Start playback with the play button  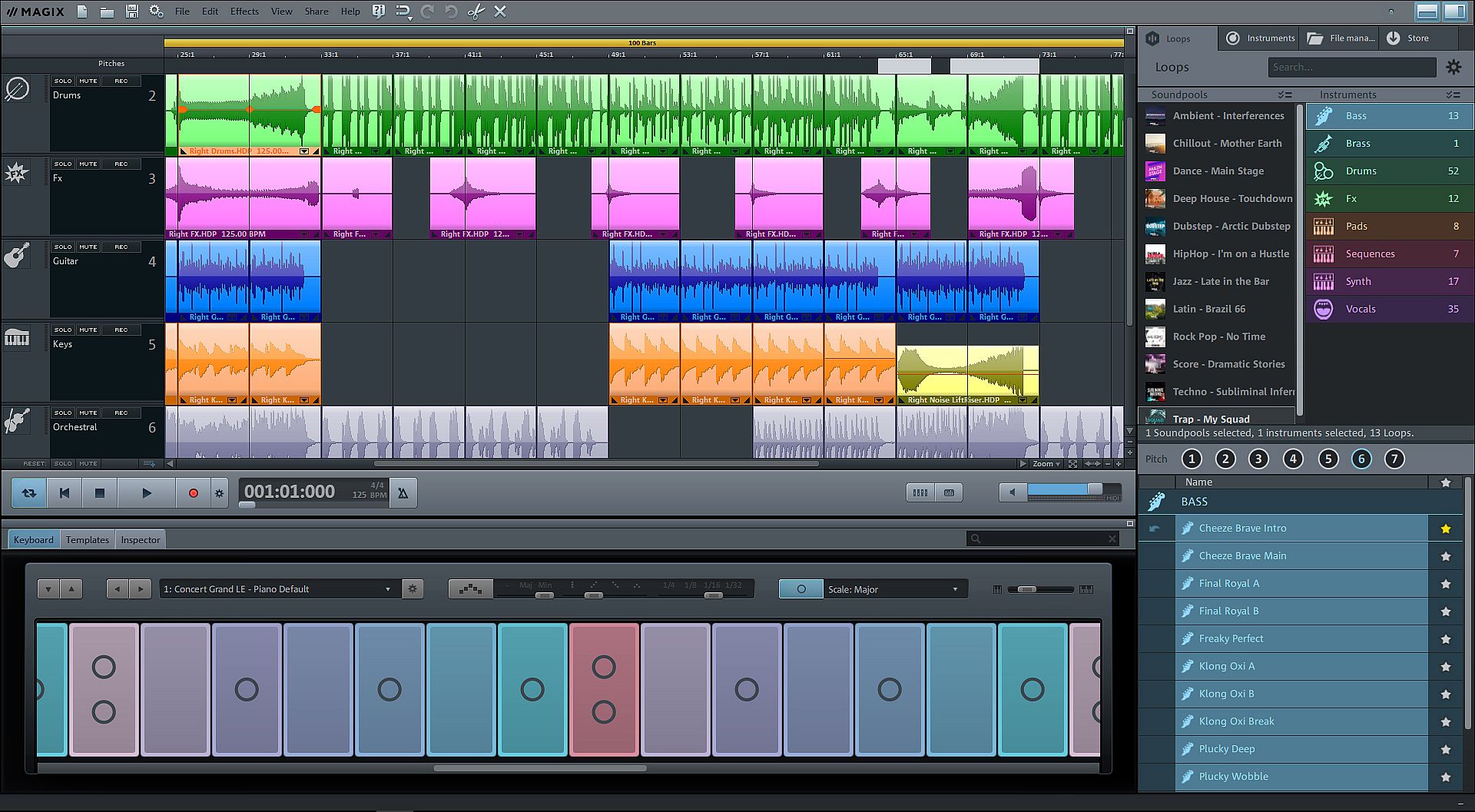[146, 493]
